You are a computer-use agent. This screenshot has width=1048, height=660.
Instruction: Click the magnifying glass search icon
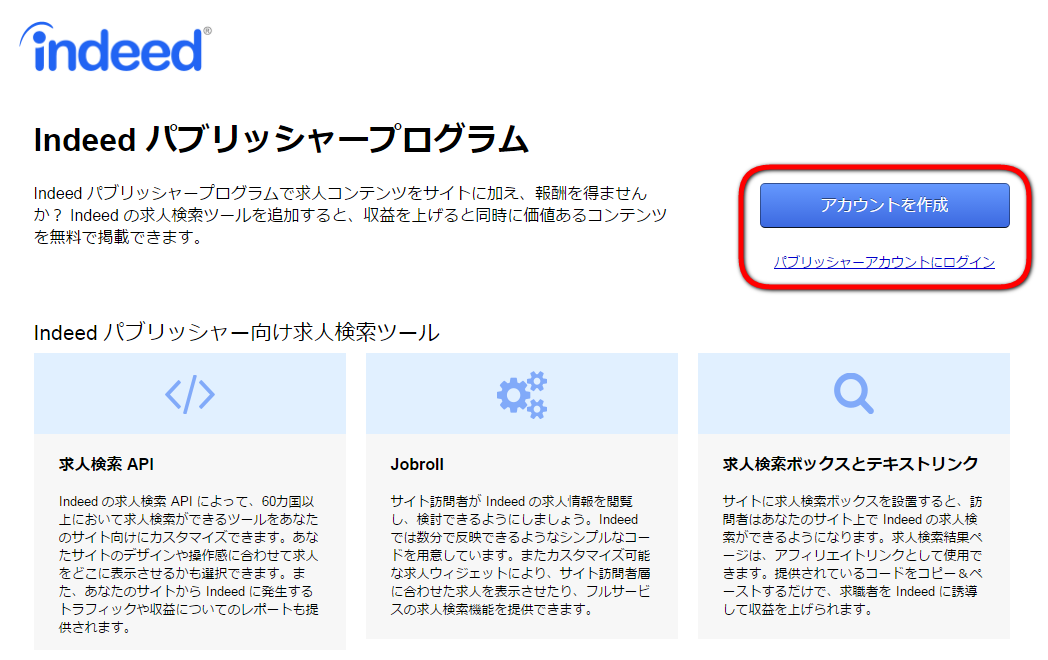[854, 393]
